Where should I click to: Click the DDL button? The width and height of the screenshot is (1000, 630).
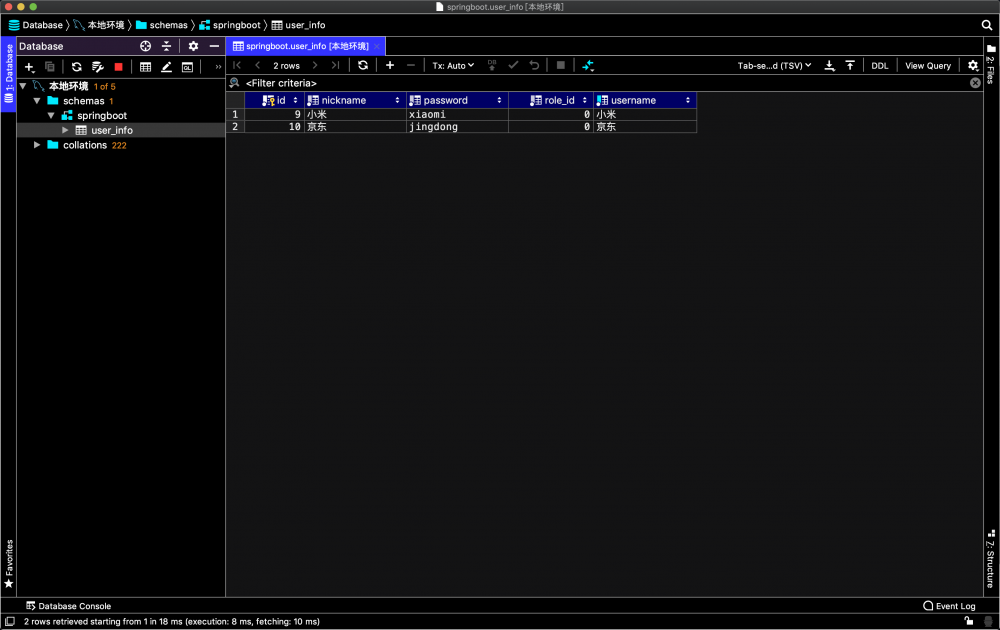click(879, 66)
